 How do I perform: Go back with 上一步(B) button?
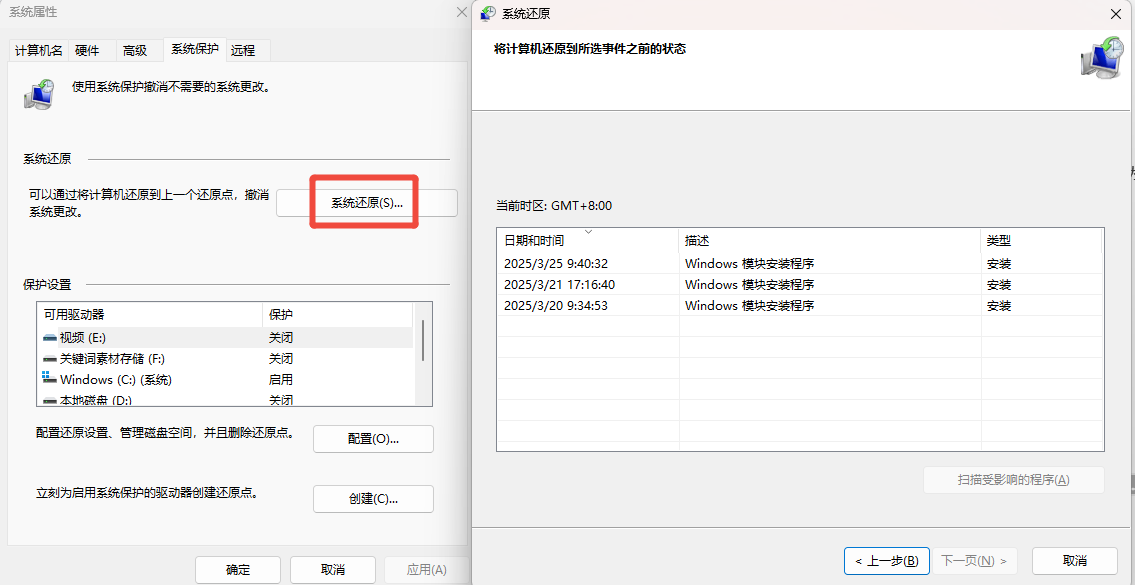point(887,560)
